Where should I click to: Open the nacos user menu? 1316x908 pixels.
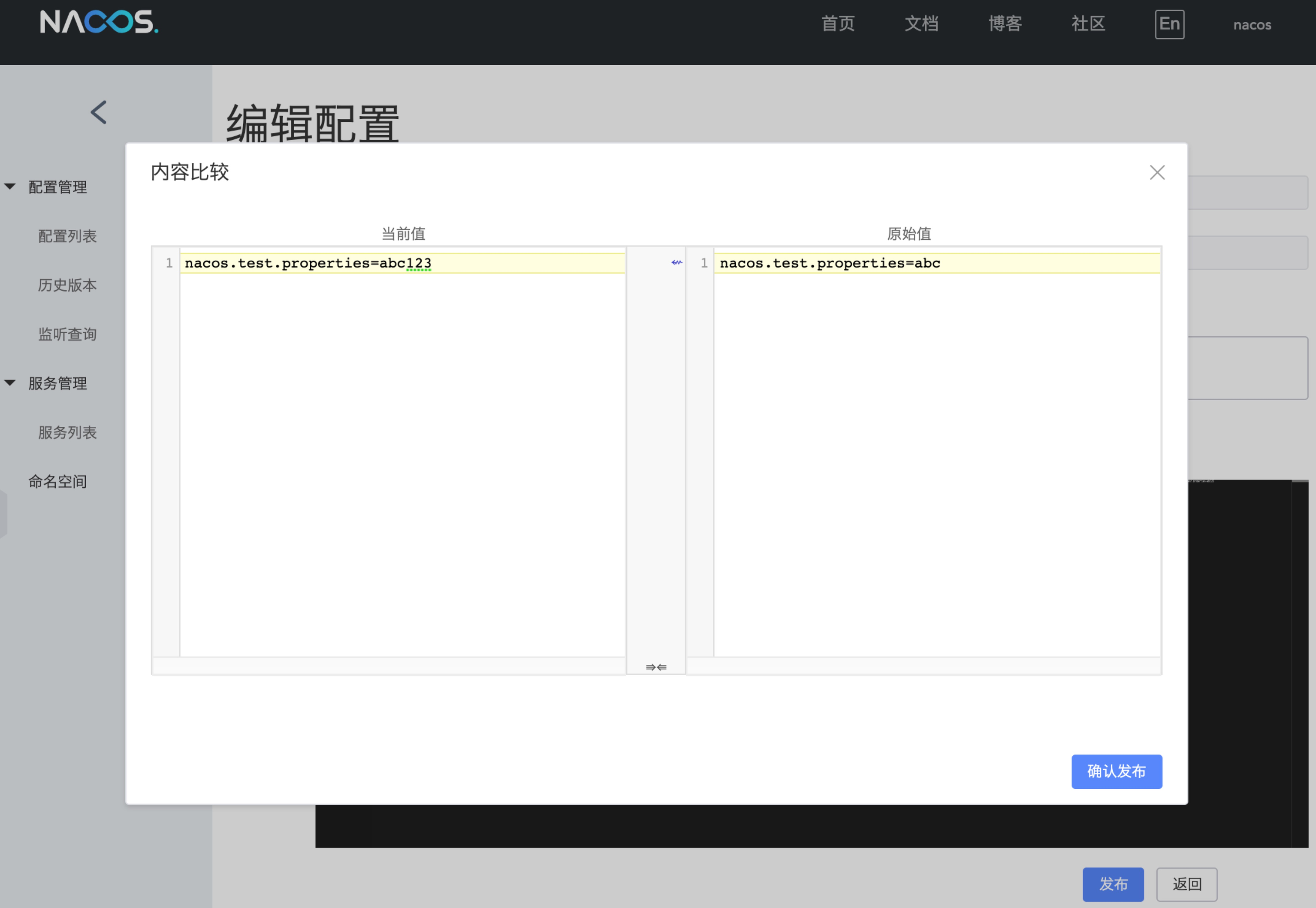click(1252, 25)
